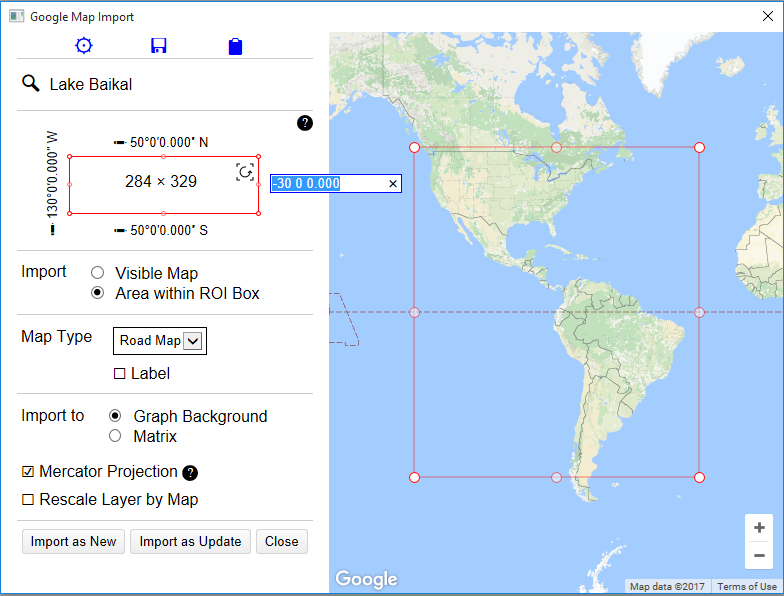Image resolution: width=784 pixels, height=596 pixels.
Task: Click the blue clipboard paste icon
Action: [235, 46]
